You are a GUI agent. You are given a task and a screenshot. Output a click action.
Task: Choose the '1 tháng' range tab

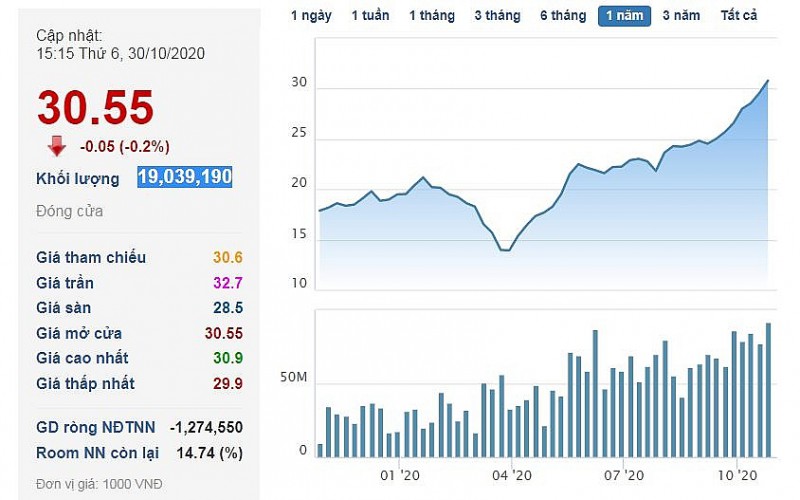coord(431,15)
